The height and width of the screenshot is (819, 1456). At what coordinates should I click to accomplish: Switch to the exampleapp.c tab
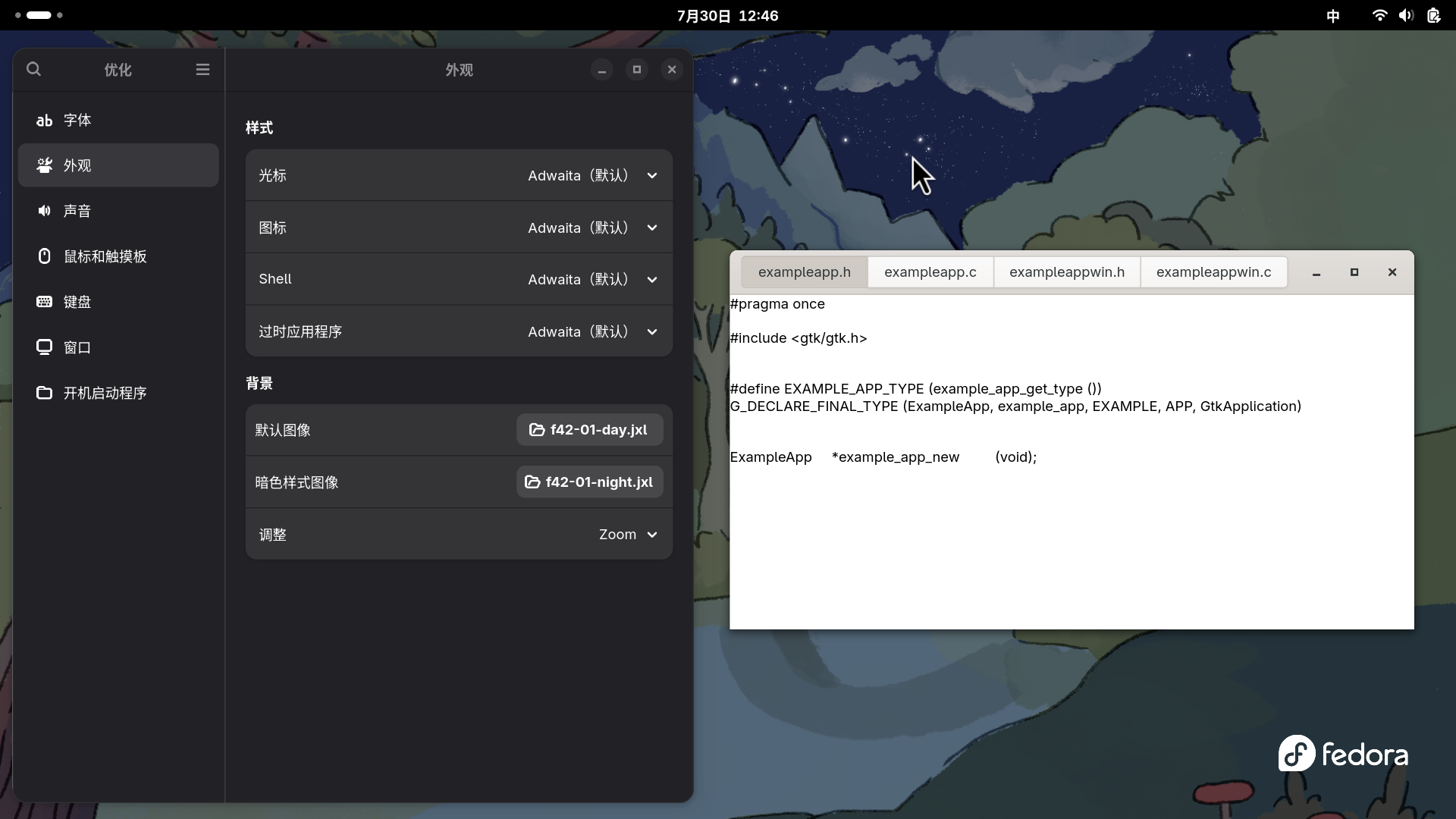pos(930,272)
